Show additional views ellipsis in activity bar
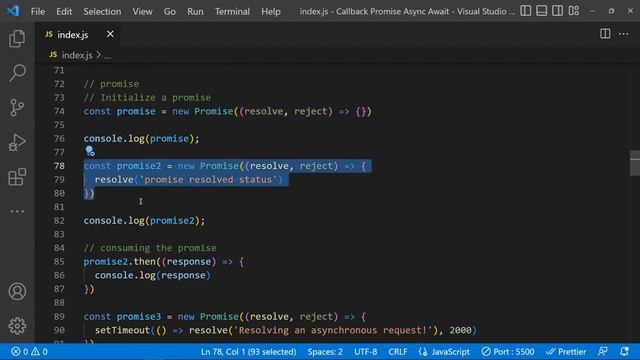The height and width of the screenshot is (360, 640). (17, 211)
